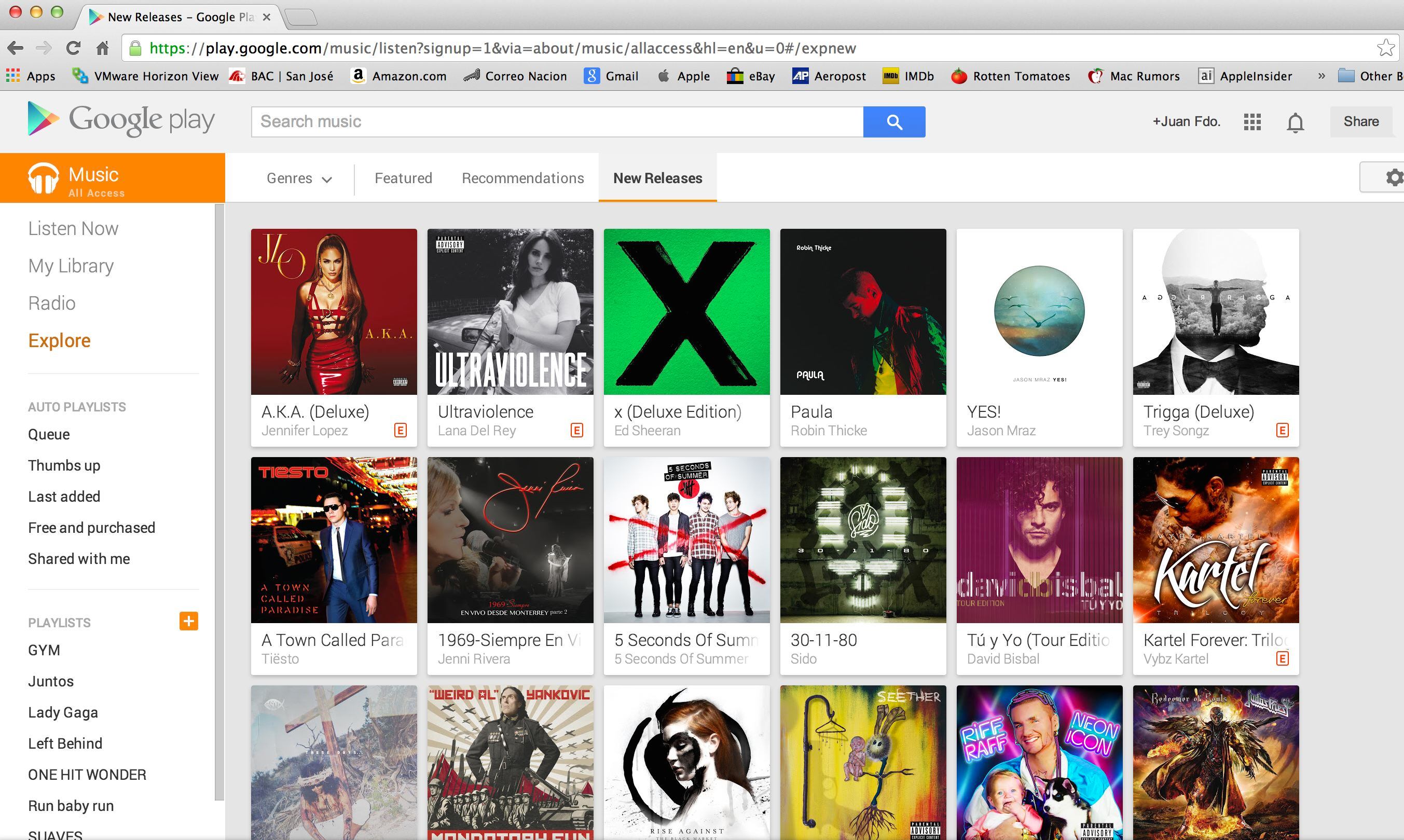Switch to the Featured tab
This screenshot has height=840, width=1404.
pos(403,178)
